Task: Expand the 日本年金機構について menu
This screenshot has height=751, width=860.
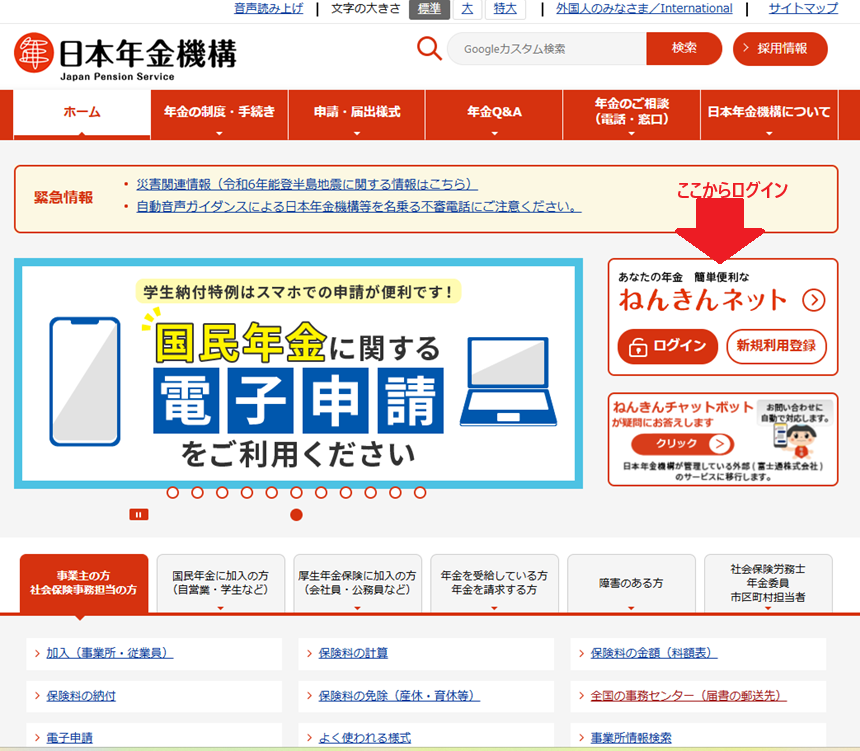Action: pos(768,114)
